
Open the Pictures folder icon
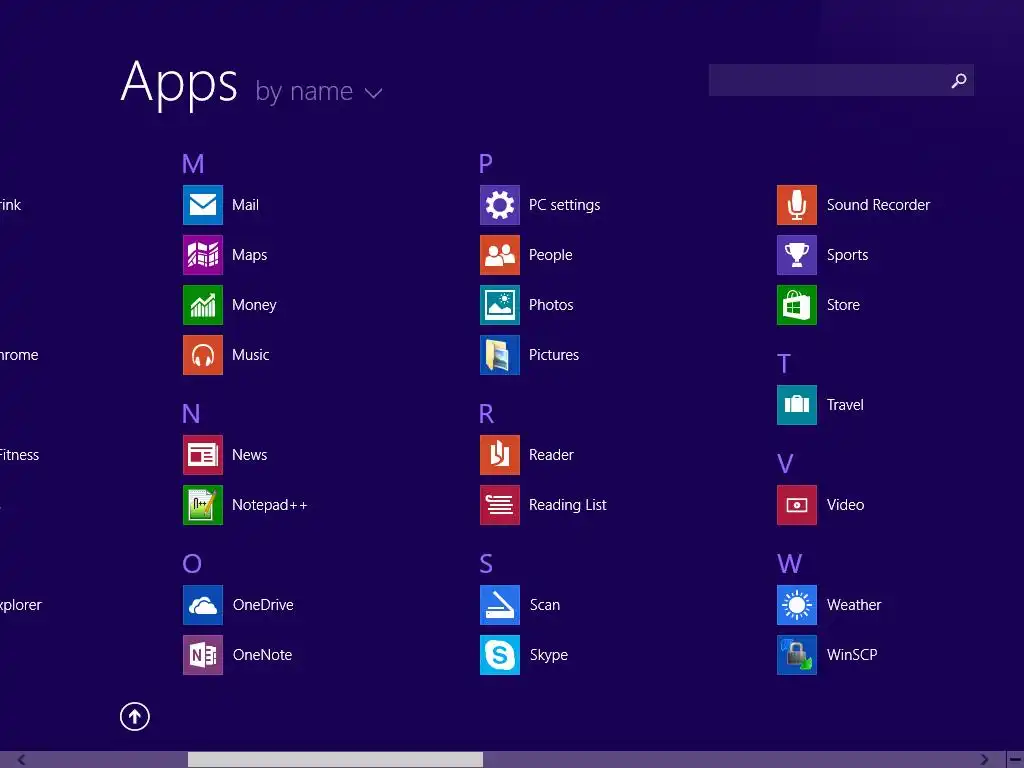(500, 355)
